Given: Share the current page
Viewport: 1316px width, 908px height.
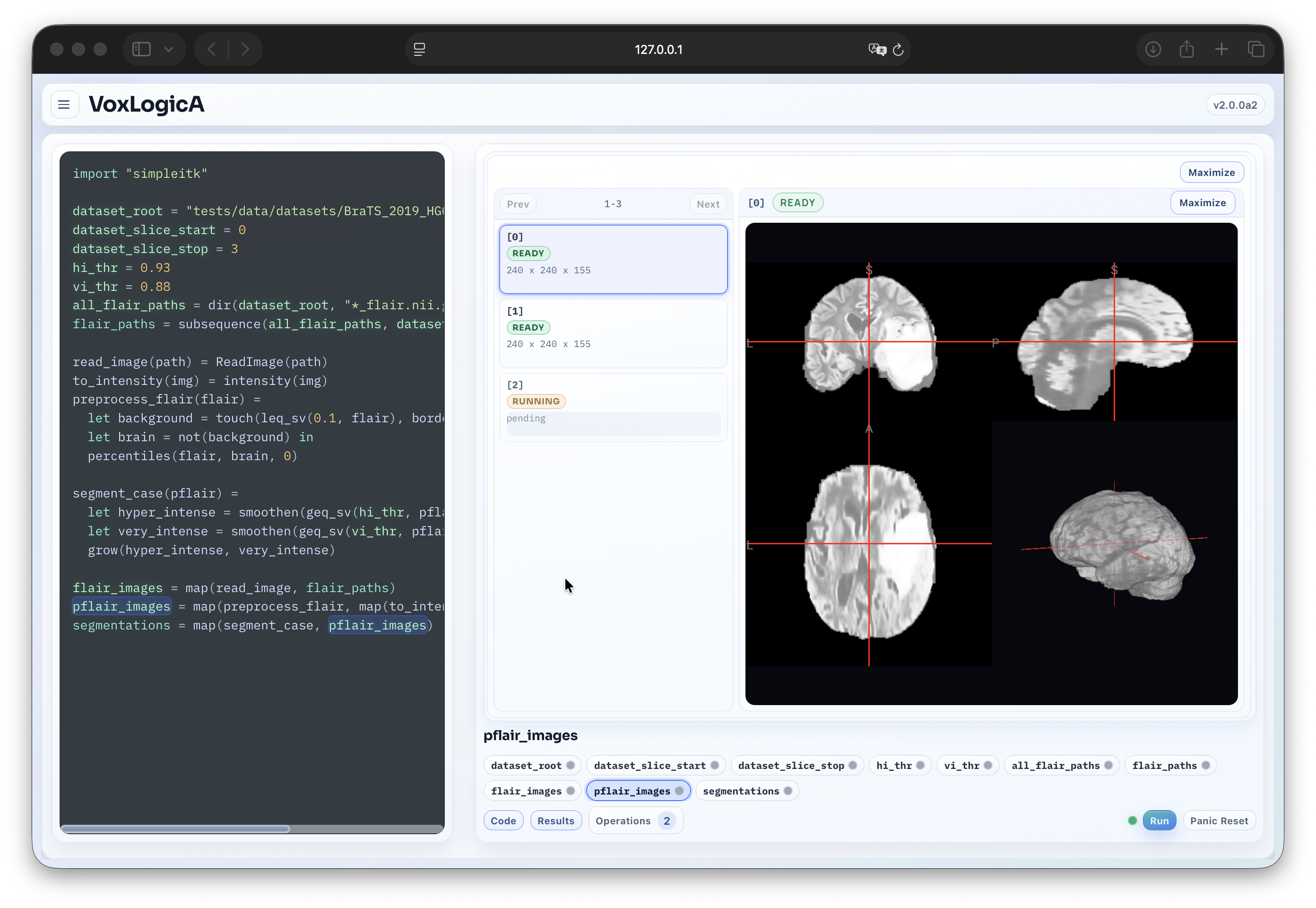Looking at the screenshot, I should click(1187, 49).
